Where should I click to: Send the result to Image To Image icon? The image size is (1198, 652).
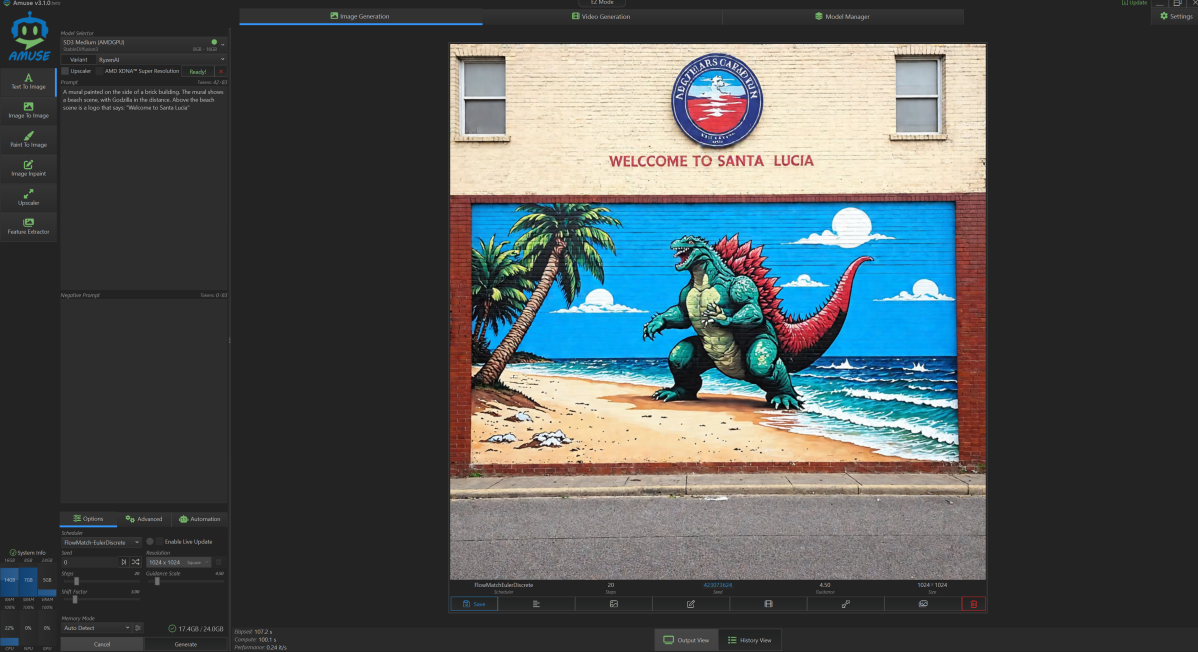tap(614, 604)
